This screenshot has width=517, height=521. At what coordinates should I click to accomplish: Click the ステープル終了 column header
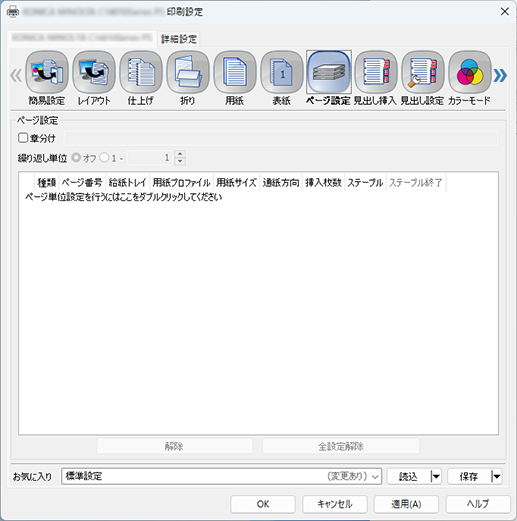[x=416, y=182]
